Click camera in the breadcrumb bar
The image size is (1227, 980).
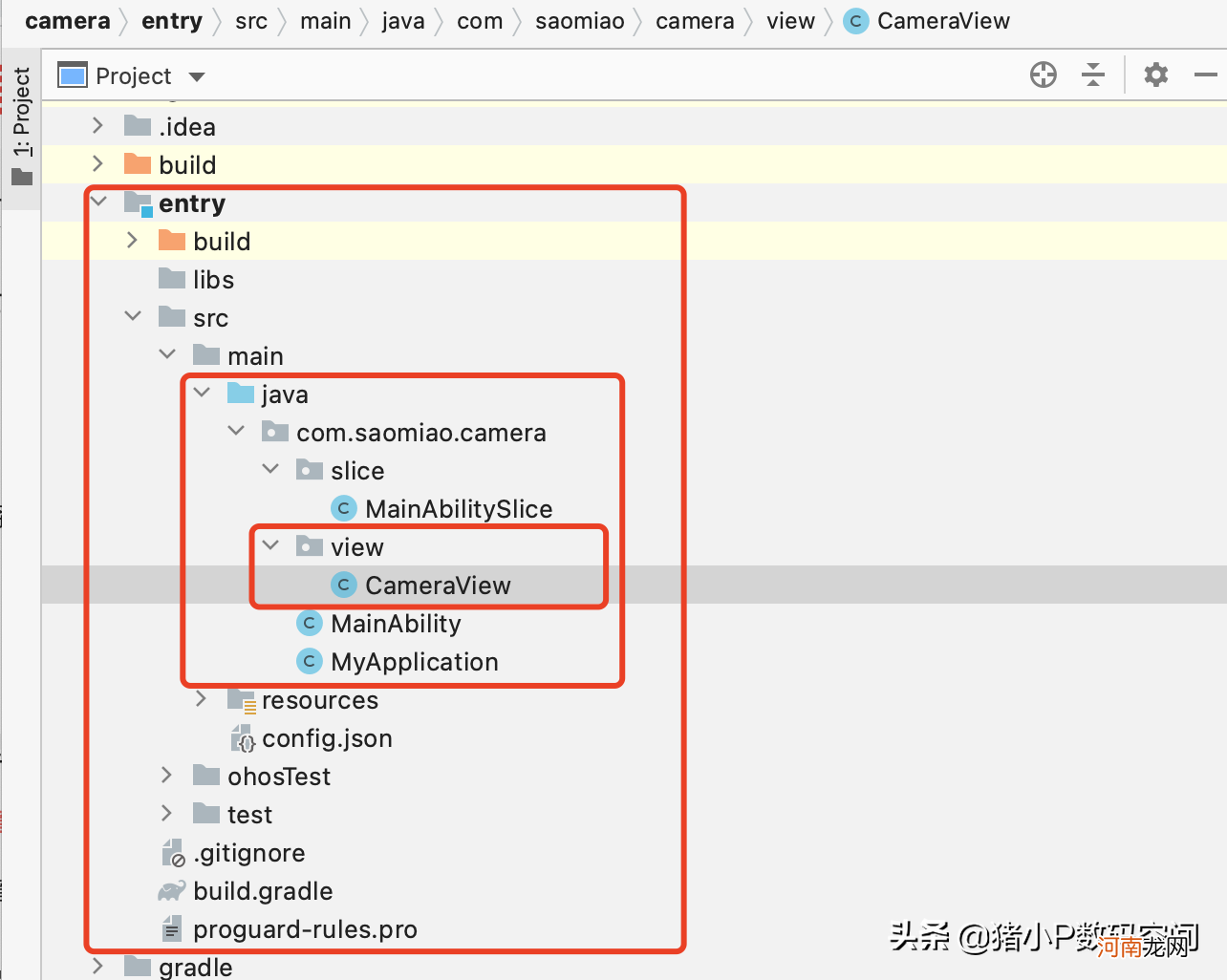tap(68, 21)
